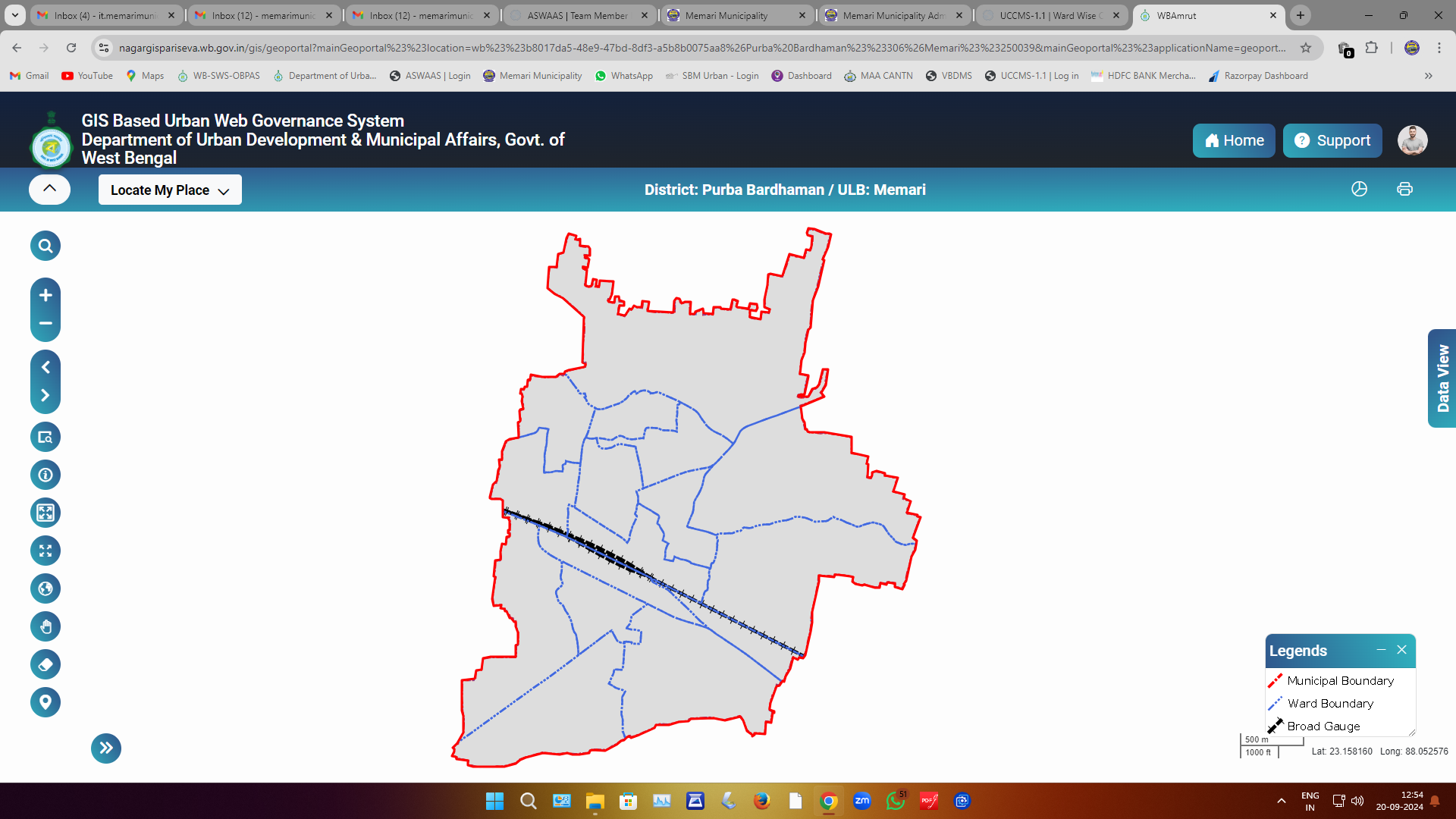The image size is (1456, 819).
Task: Click the print map icon
Action: (x=1404, y=189)
